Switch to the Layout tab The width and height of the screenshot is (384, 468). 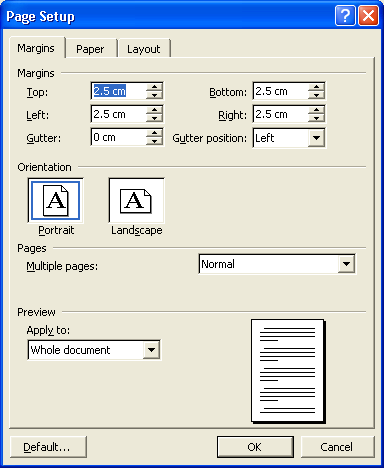pyautogui.click(x=144, y=49)
